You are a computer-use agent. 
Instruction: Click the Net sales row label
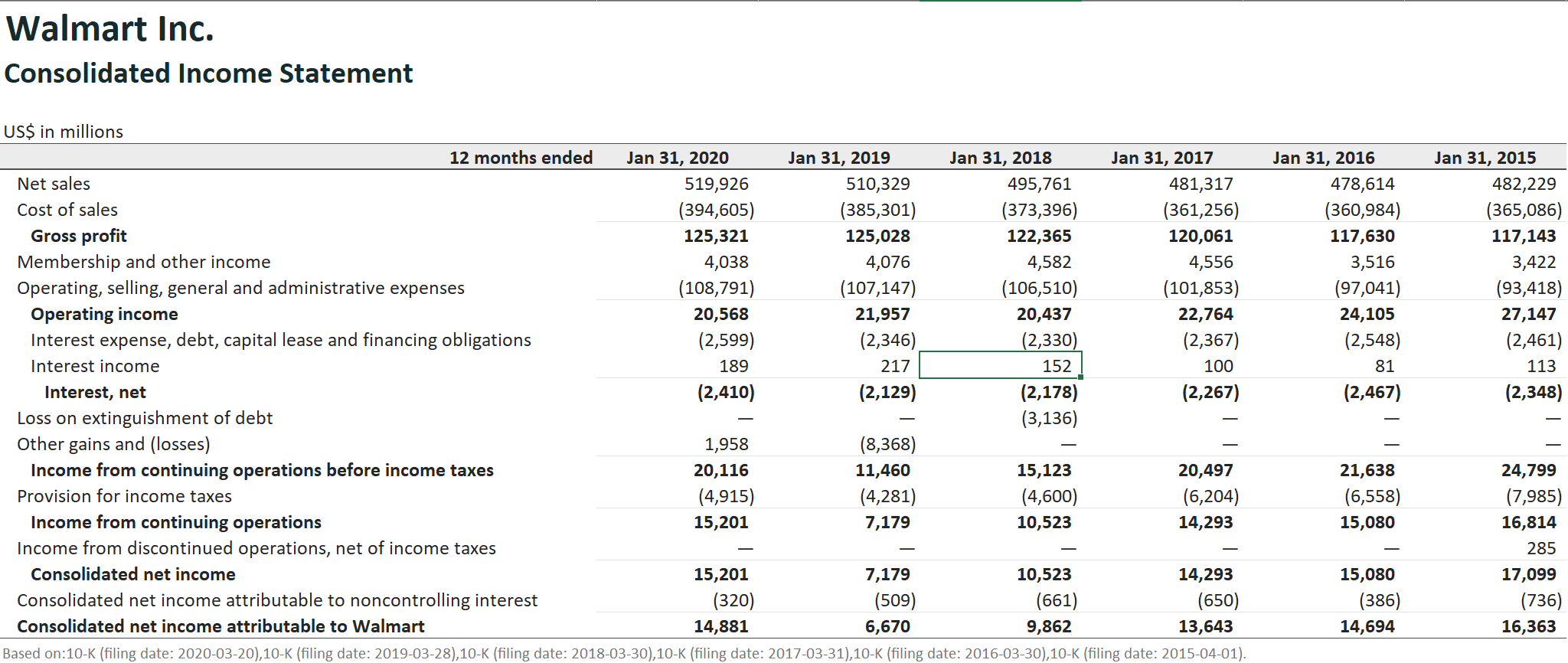[x=54, y=184]
